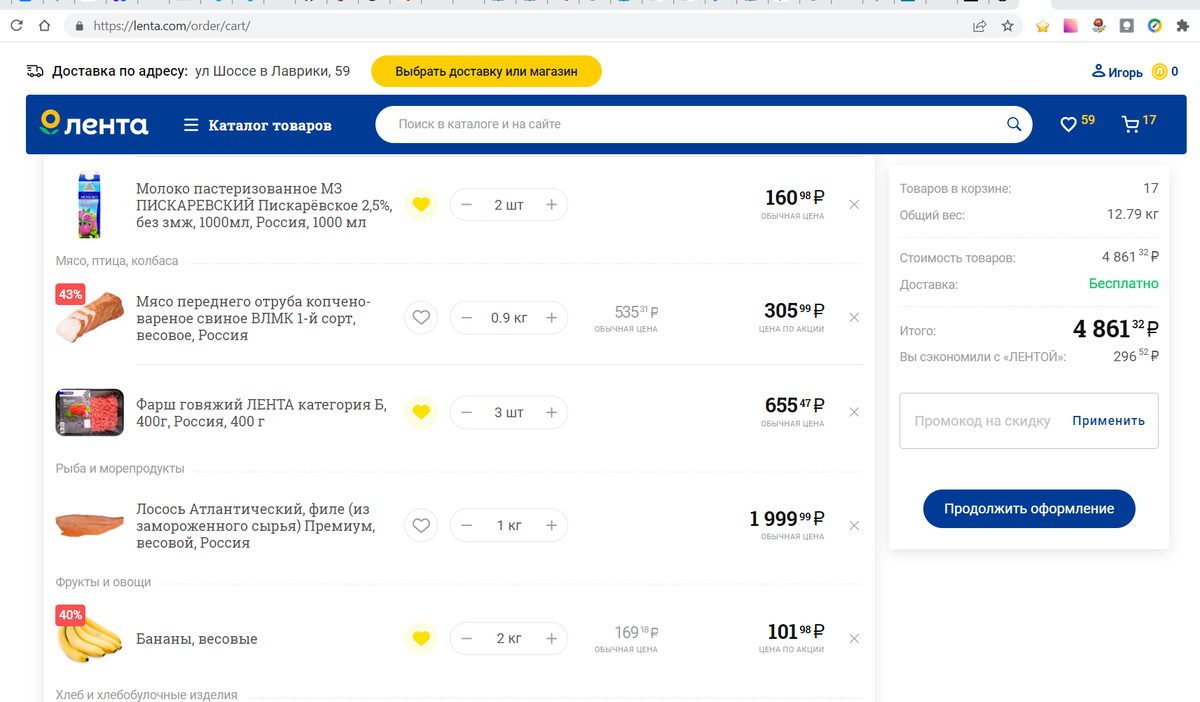The height and width of the screenshot is (702, 1200).
Task: Remove Лосось Атлантический from cart
Action: [x=854, y=525]
